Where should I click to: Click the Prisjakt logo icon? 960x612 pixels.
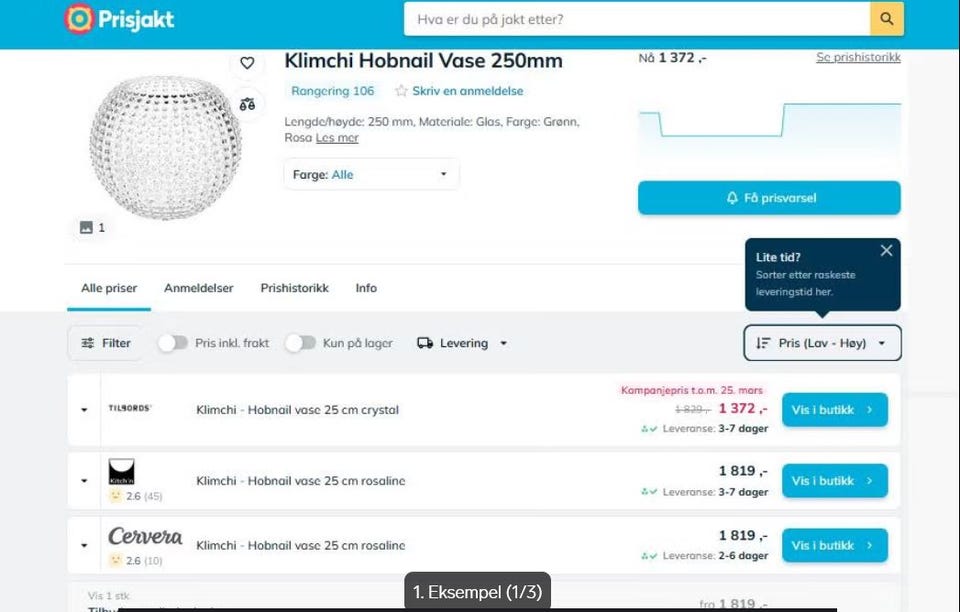[x=79, y=19]
